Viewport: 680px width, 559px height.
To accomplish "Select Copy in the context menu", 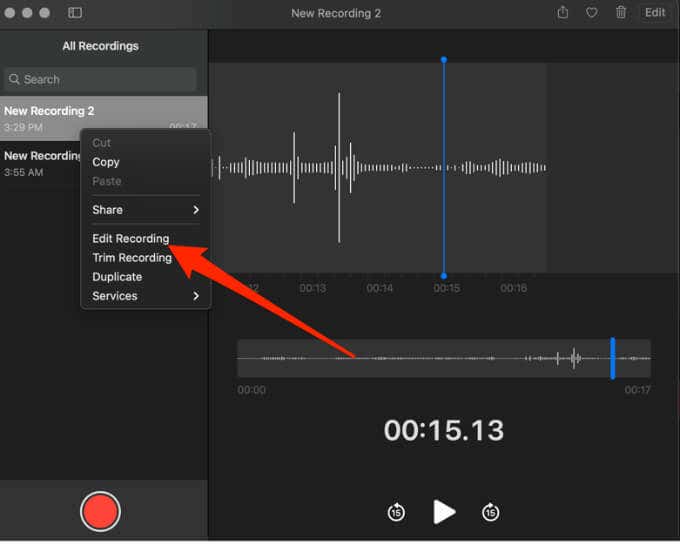I will tap(106, 162).
